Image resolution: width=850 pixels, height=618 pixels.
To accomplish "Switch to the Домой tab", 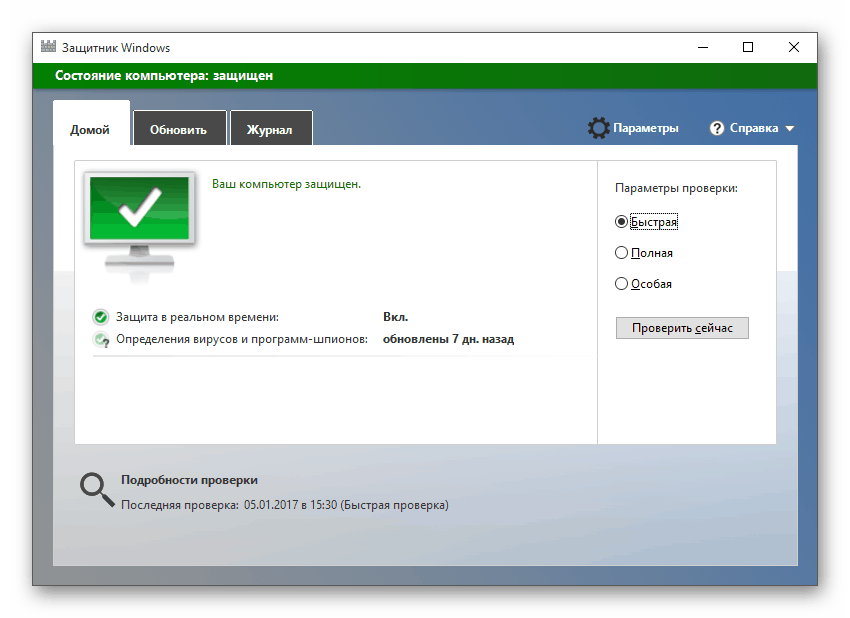I will tap(91, 124).
